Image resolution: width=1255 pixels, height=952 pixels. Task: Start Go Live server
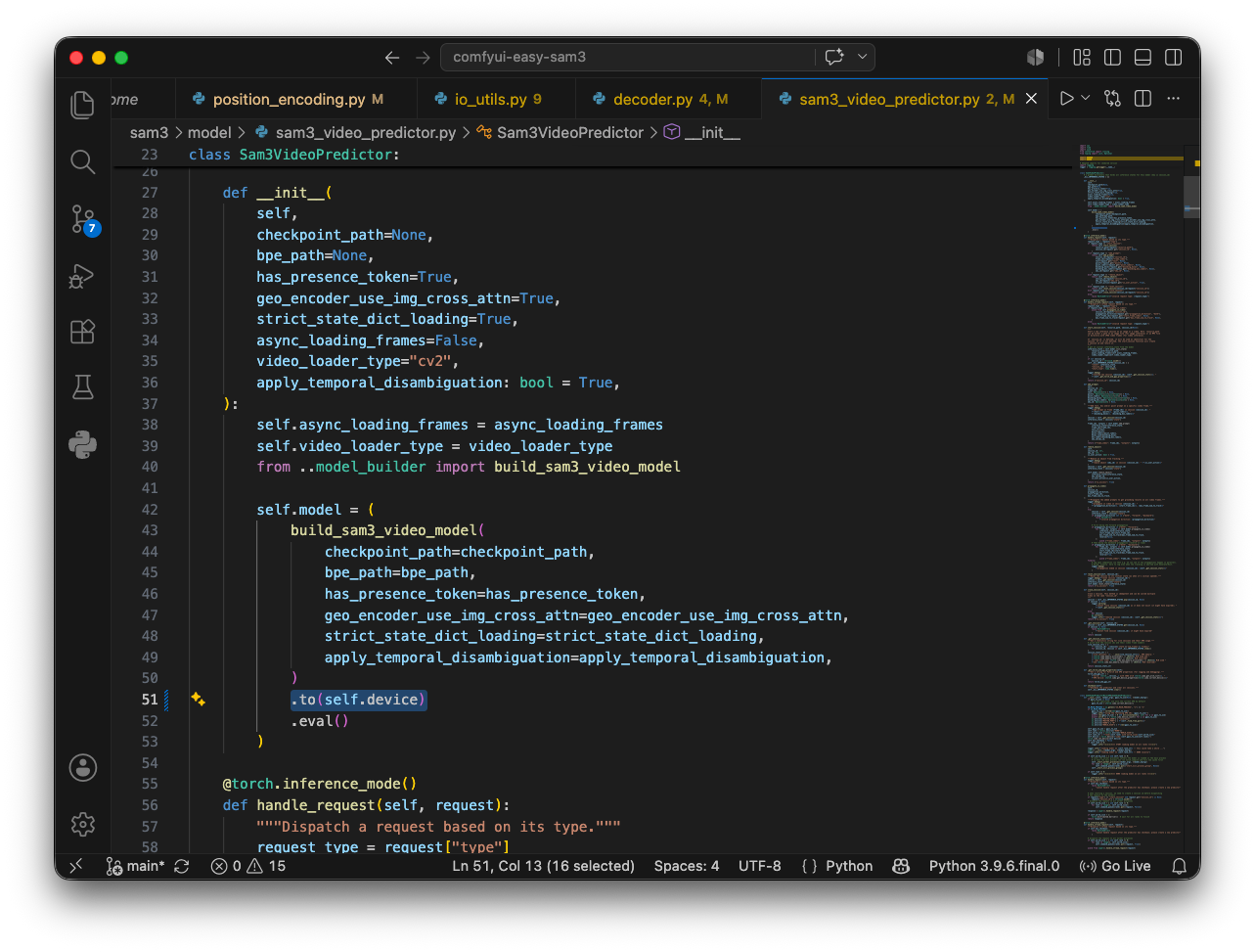[x=1114, y=866]
